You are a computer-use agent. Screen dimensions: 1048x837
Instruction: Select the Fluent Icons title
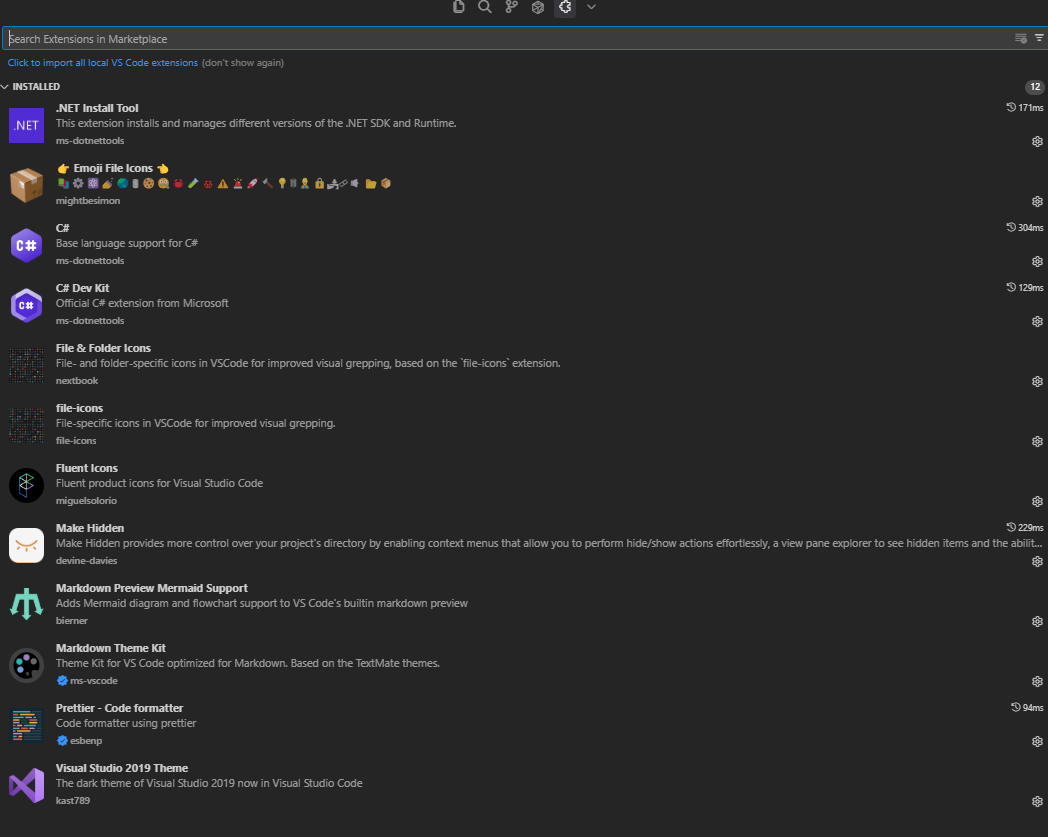click(x=86, y=469)
